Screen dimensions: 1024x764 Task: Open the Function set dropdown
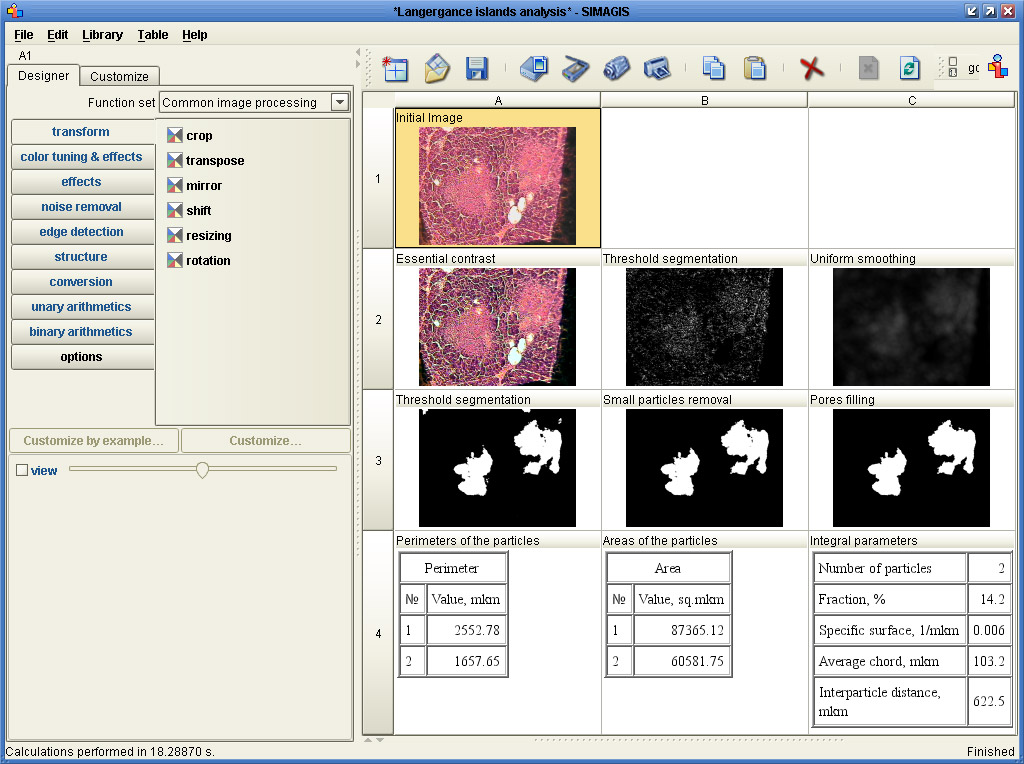340,102
